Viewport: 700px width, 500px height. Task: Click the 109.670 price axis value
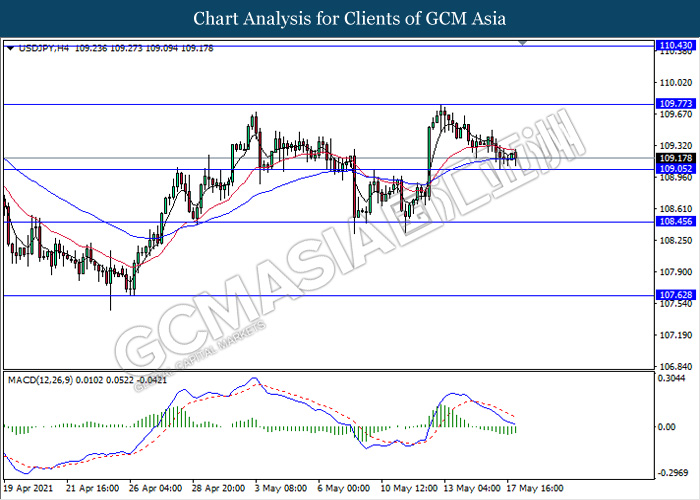click(676, 114)
